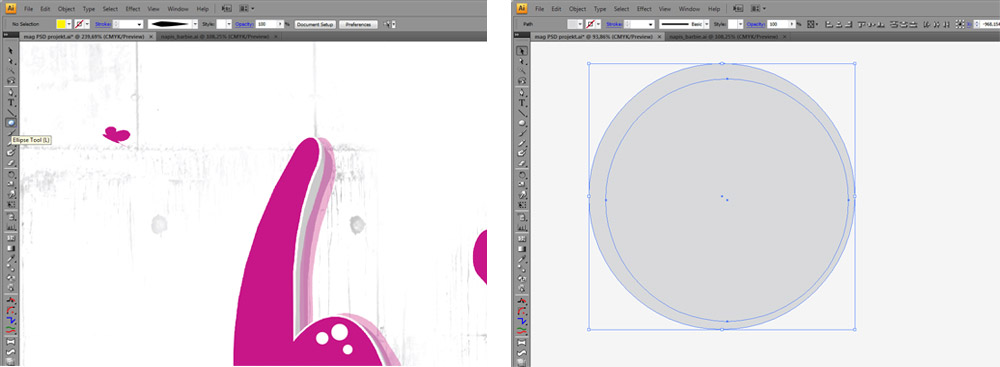Click the opacity value field in left window
The width and height of the screenshot is (1000, 367).
[266, 24]
